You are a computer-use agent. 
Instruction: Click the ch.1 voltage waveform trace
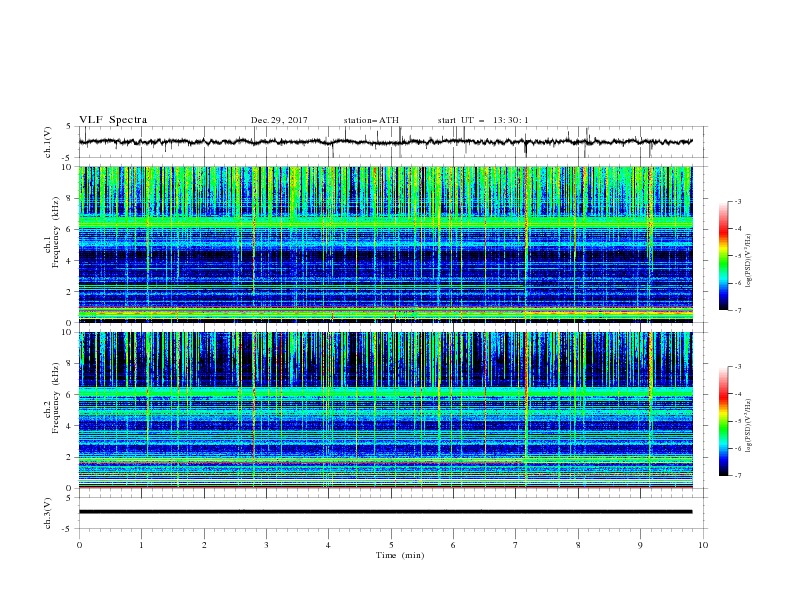[385, 142]
